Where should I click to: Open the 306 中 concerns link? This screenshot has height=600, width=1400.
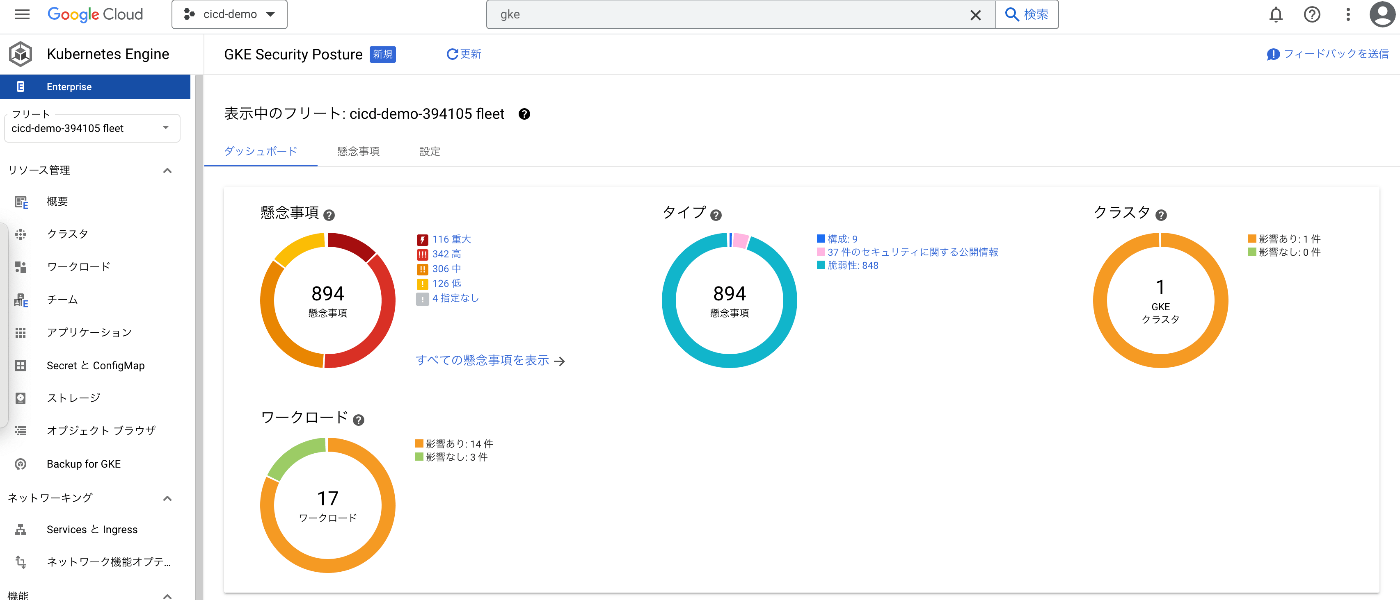coord(446,269)
